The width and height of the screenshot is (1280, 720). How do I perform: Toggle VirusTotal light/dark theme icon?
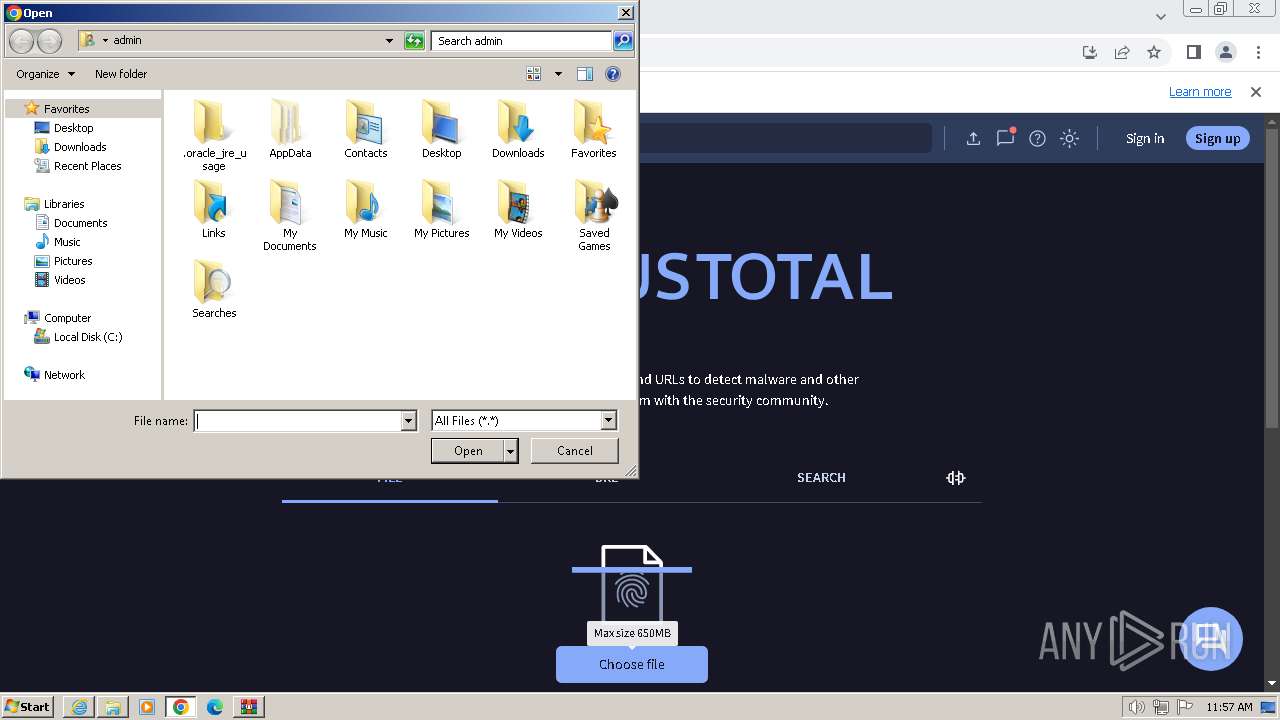click(1069, 139)
